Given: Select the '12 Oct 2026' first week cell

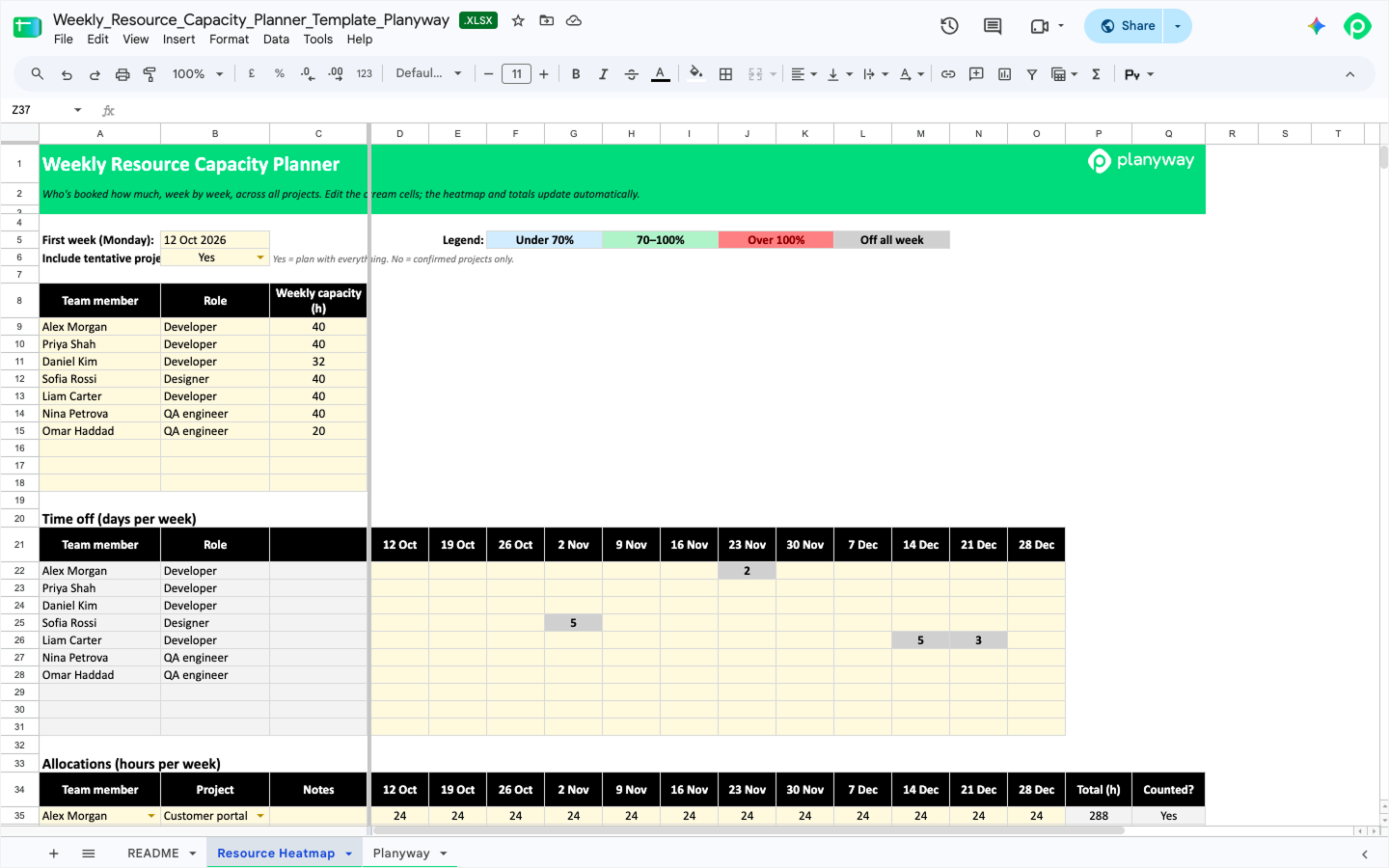Looking at the screenshot, I should (215, 240).
